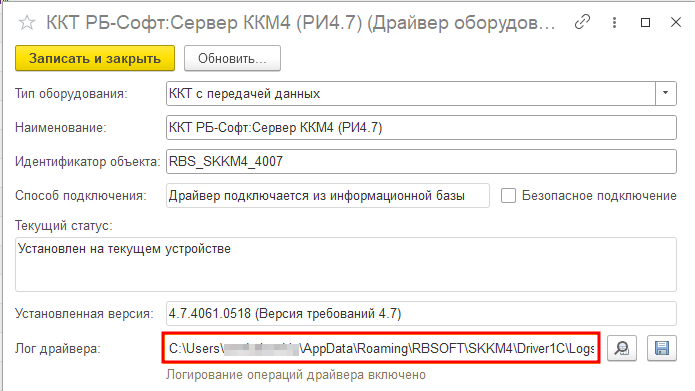695x391 pixels.
Task: Click the 'Тип оборудования' field with 'ККТ с передачей данных'
Action: pos(410,94)
